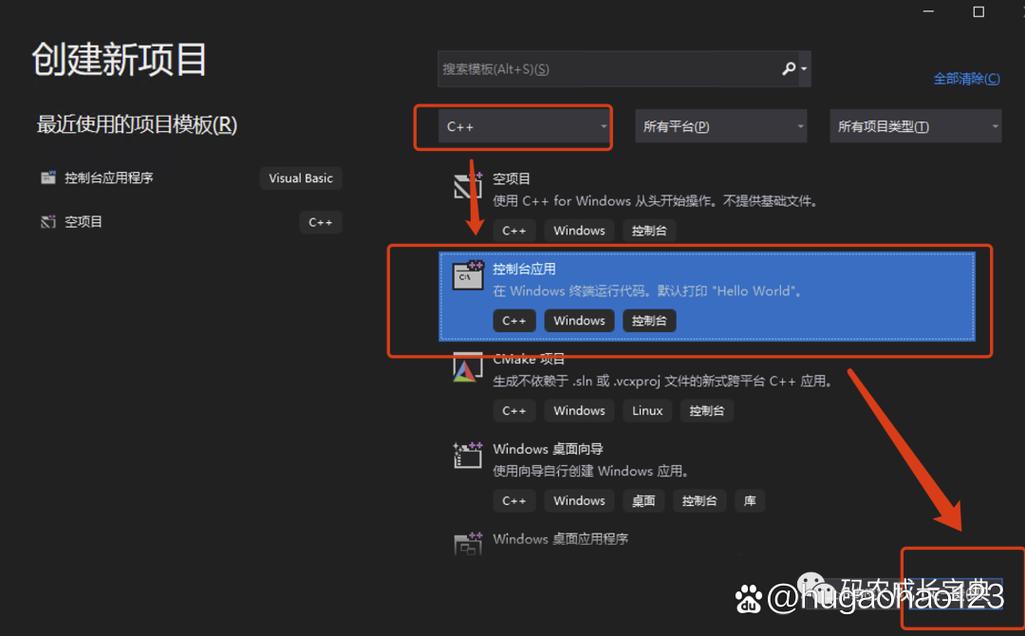Select the CMake 项目 colorful triangle icon
The image size is (1025, 636).
tap(466, 368)
